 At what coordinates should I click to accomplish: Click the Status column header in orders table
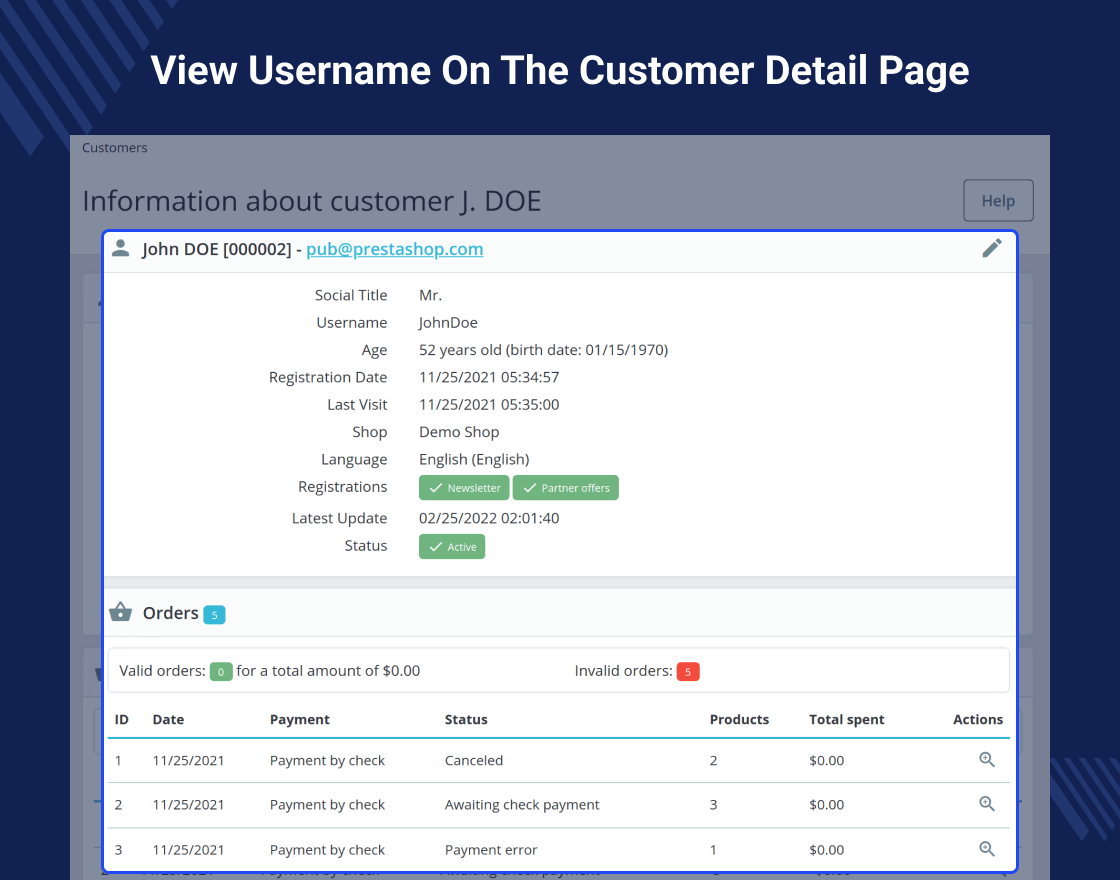tap(466, 719)
